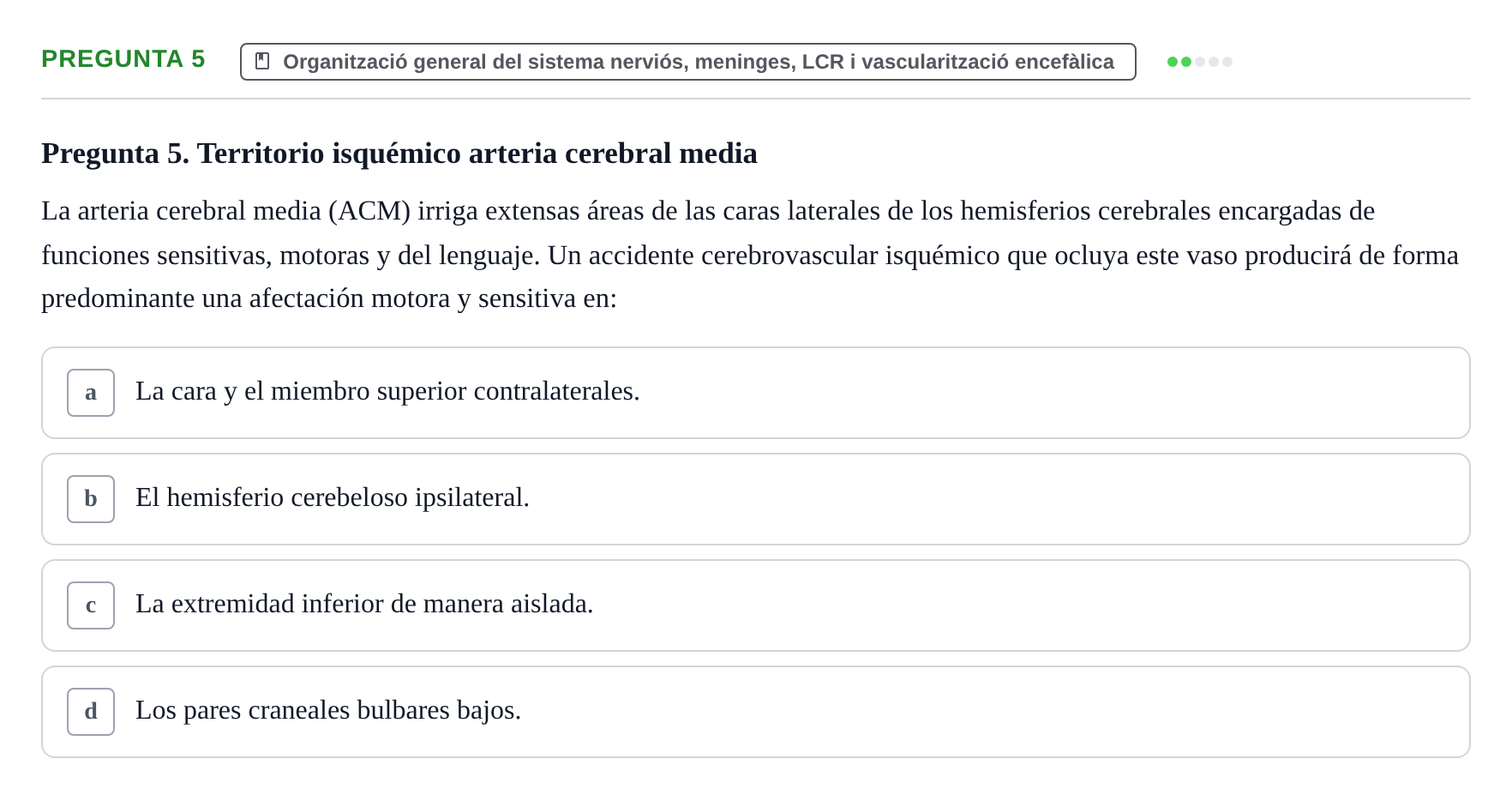Open the 'Organització general del sistema nerviós' topic tag
The height and width of the screenshot is (801, 1512).
point(687,62)
